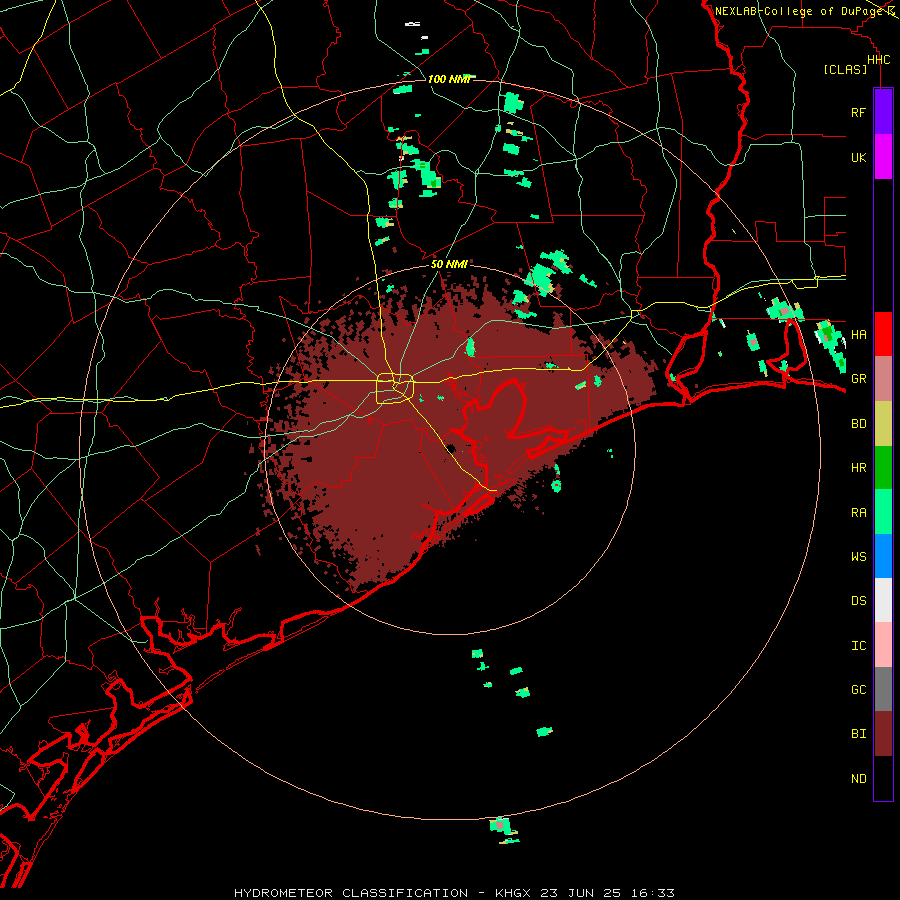Click the yellow Houston loop highway box
Image resolution: width=900 pixels, height=900 pixels.
click(x=395, y=388)
